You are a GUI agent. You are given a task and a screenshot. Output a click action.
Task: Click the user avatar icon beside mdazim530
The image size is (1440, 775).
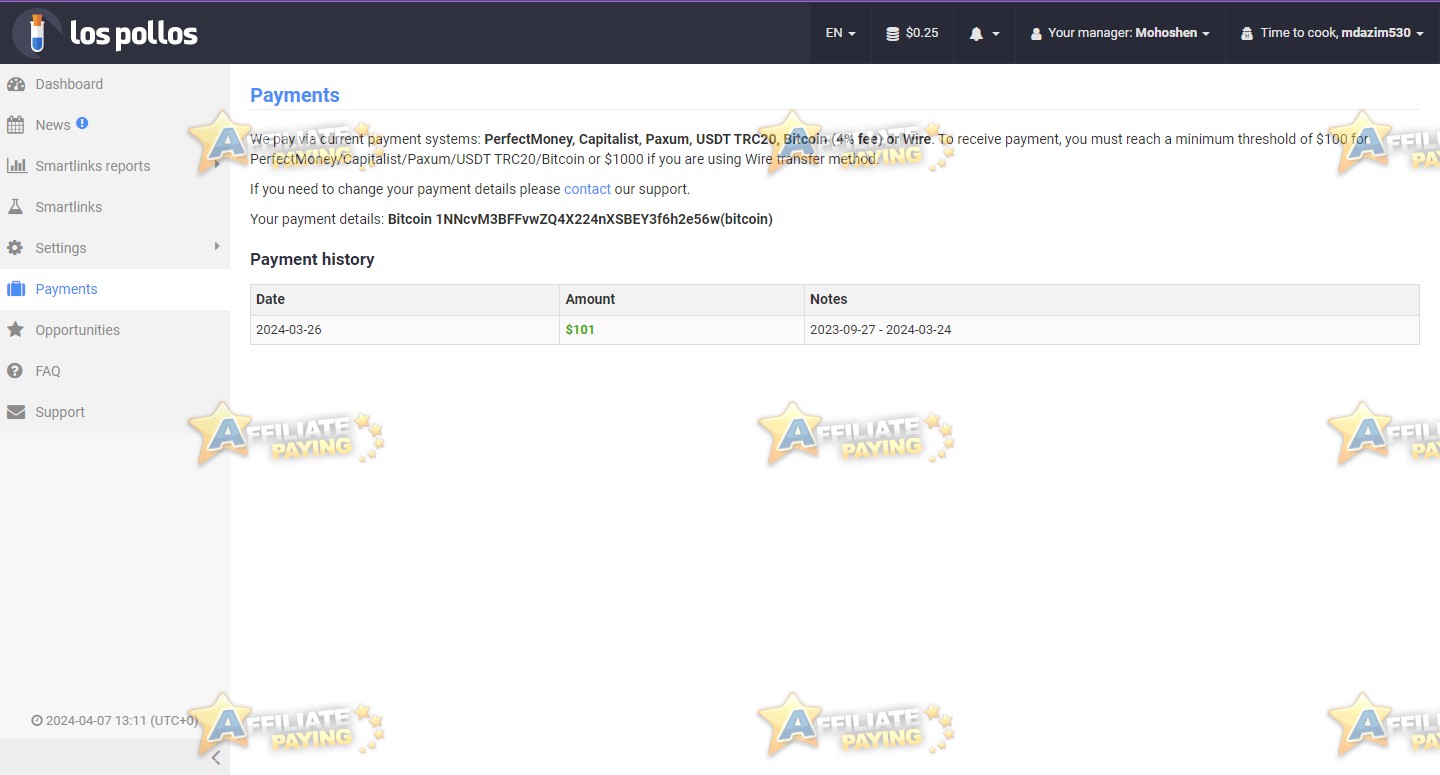coord(1246,33)
